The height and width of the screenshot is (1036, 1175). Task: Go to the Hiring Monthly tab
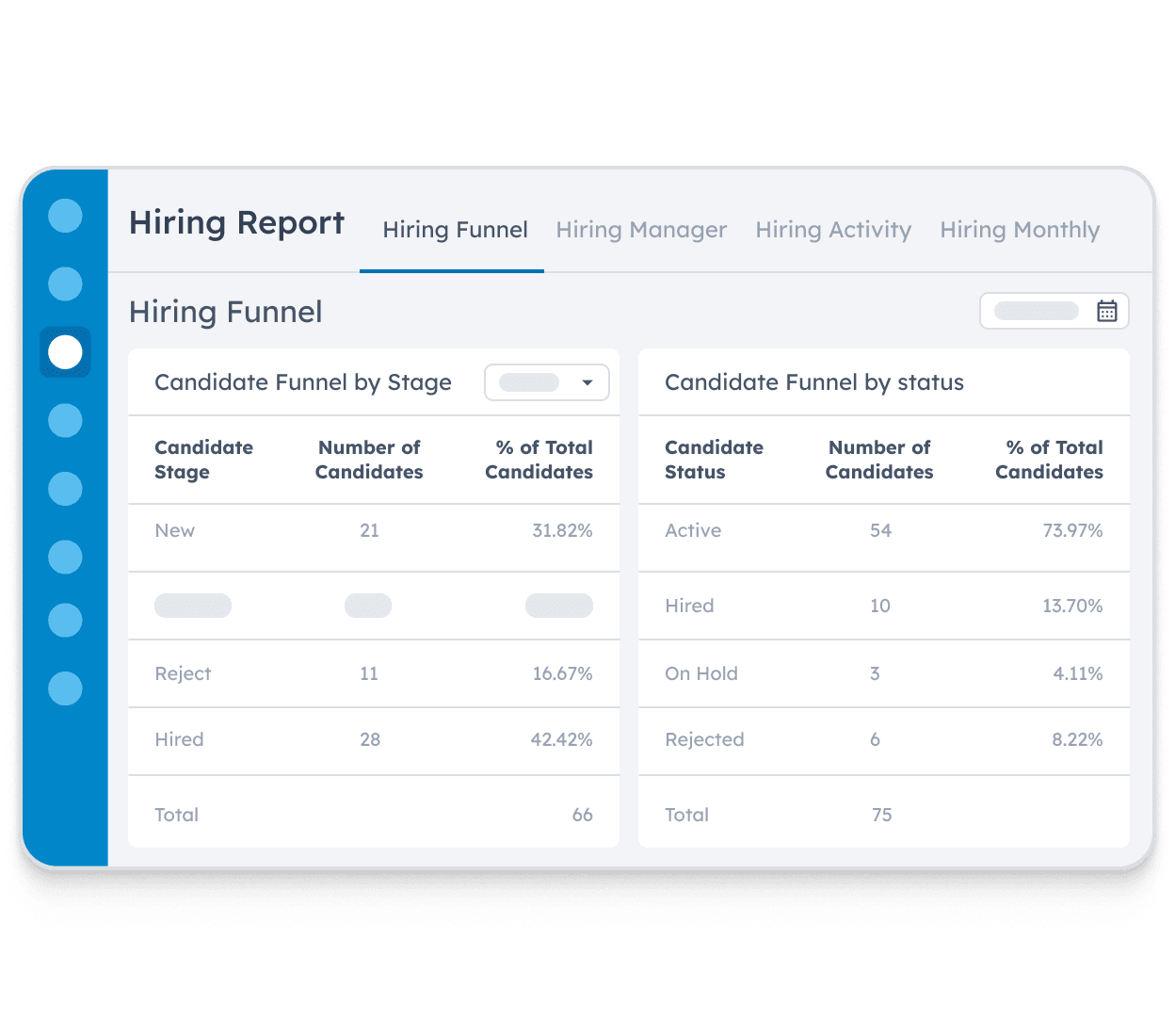[x=1020, y=230]
